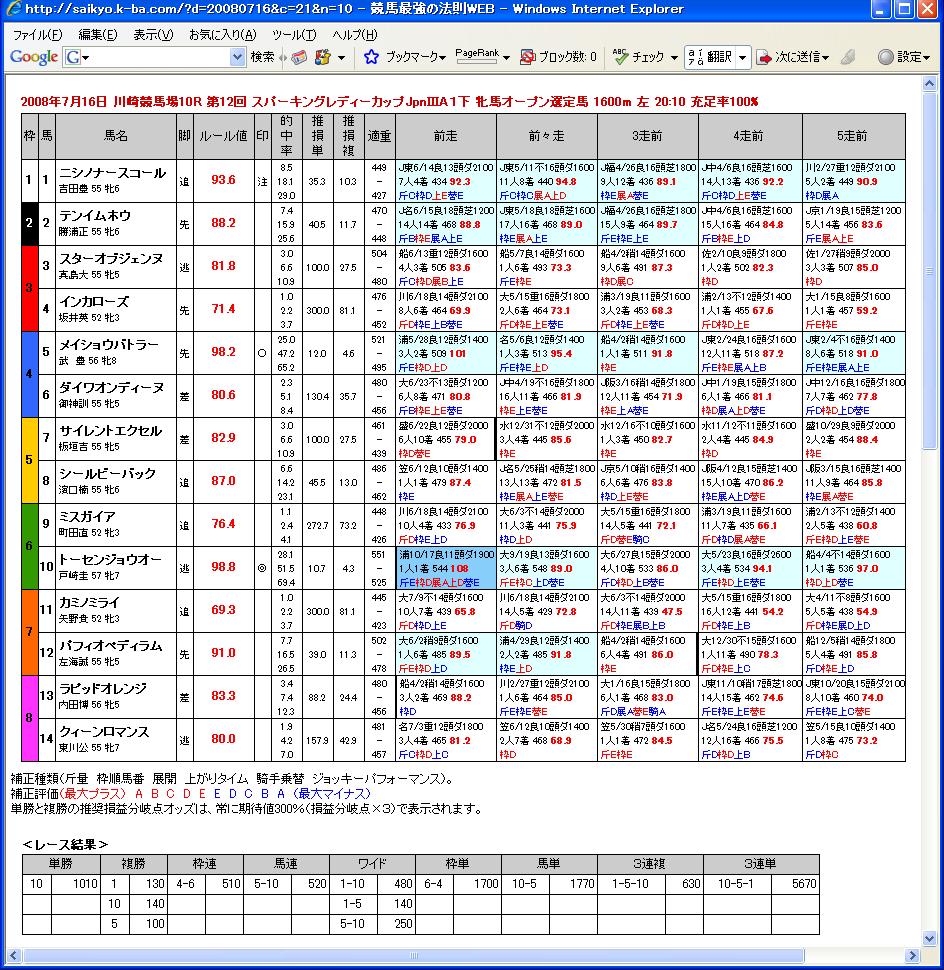Viewport: 944px width, 970px height.
Task: Click rule value 93.6
Action: click(223, 179)
